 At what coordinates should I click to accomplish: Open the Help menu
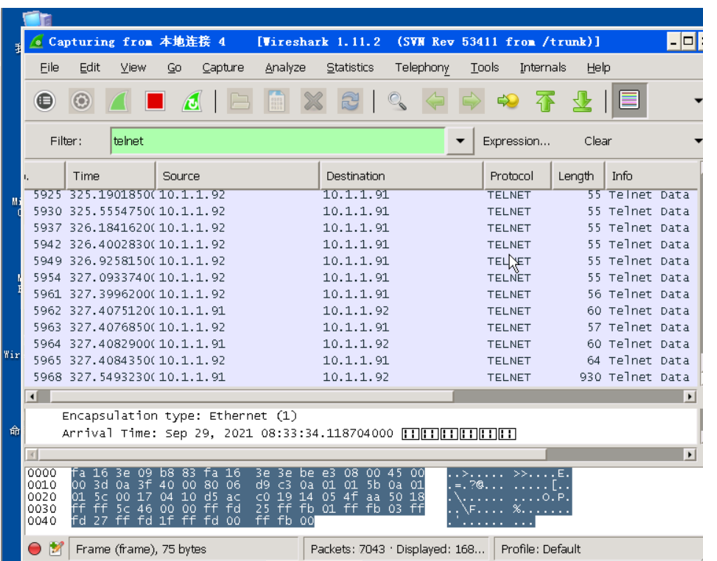click(x=599, y=68)
